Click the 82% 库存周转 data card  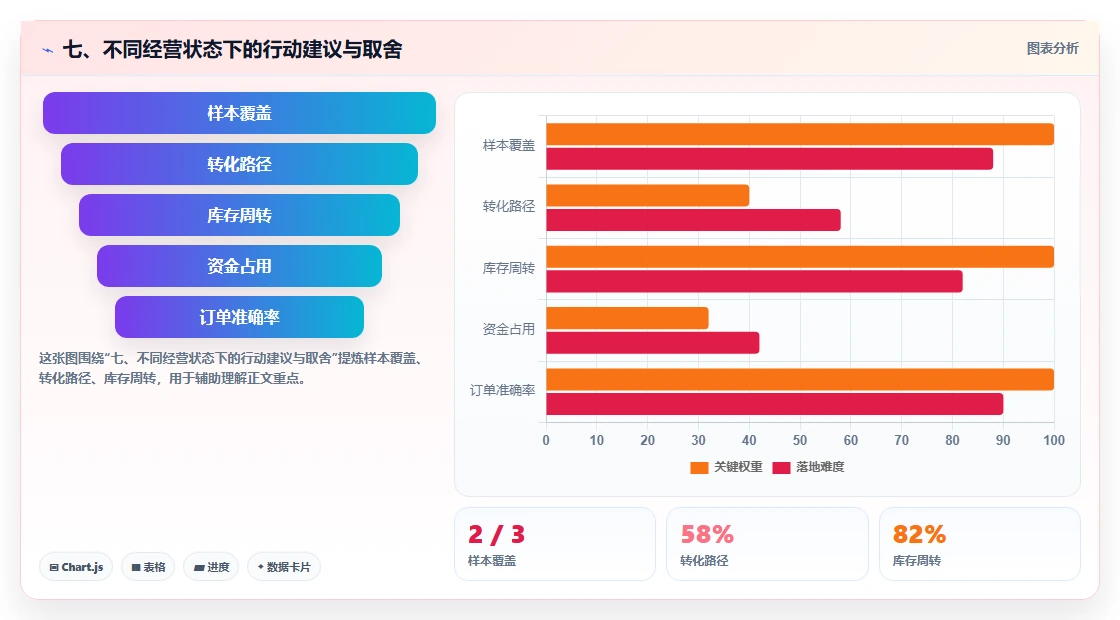pyautogui.click(x=979, y=544)
